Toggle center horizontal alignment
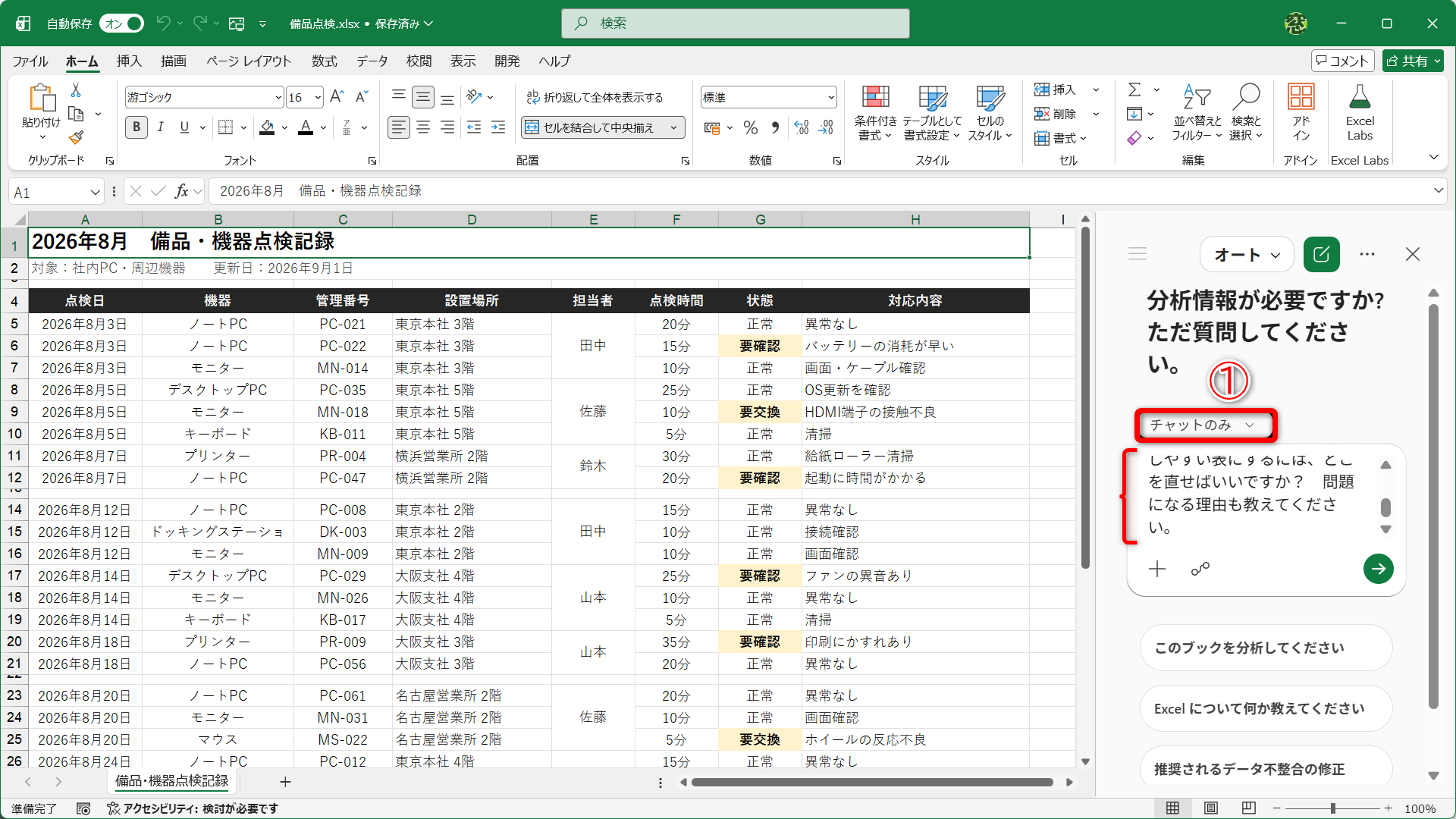Image resolution: width=1456 pixels, height=819 pixels. 423,127
